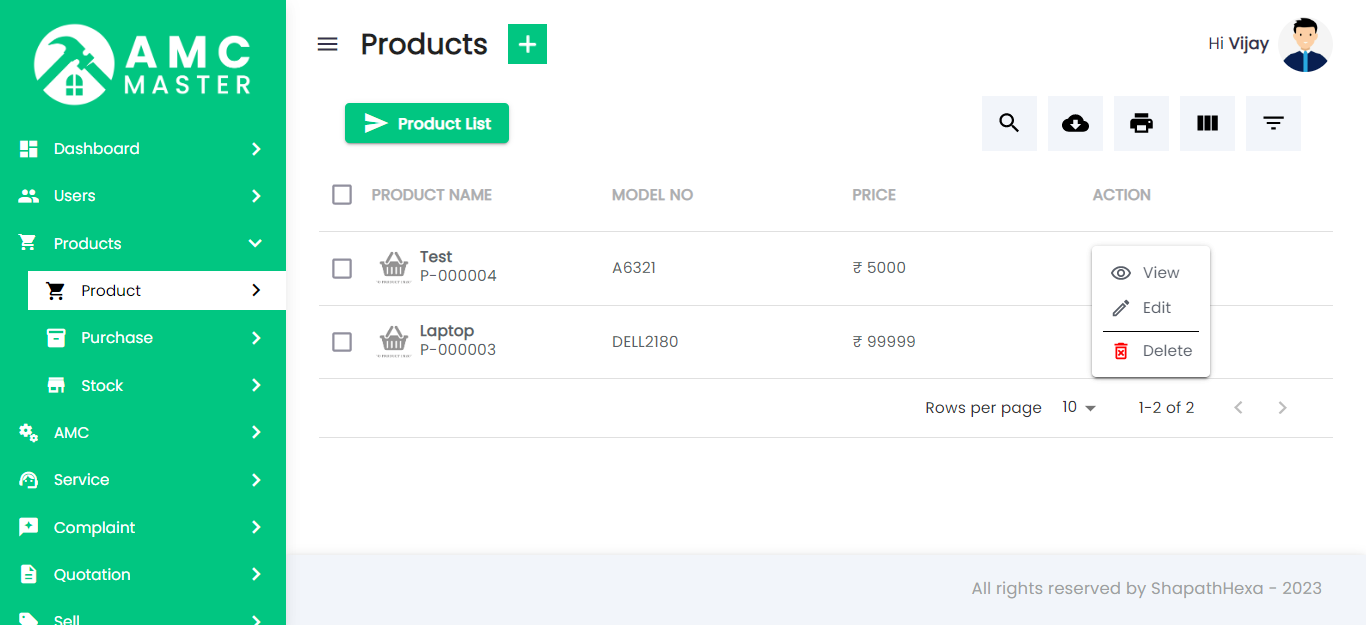This screenshot has width=1366, height=625.
Task: Click the Vijay profile avatar
Action: click(x=1306, y=43)
